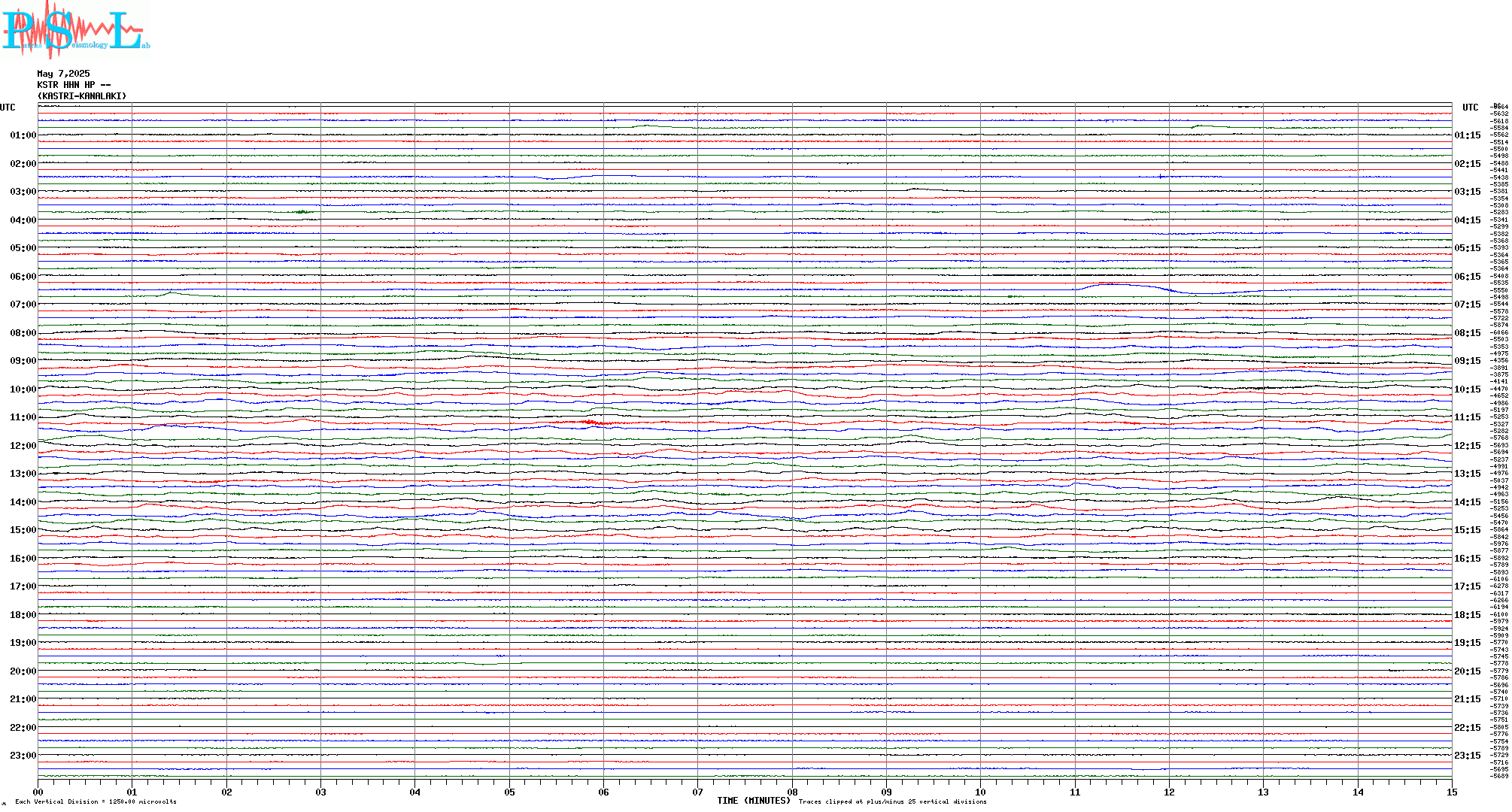Click the right 'UTC' axis label
The width and height of the screenshot is (1512, 812).
coord(1470,108)
